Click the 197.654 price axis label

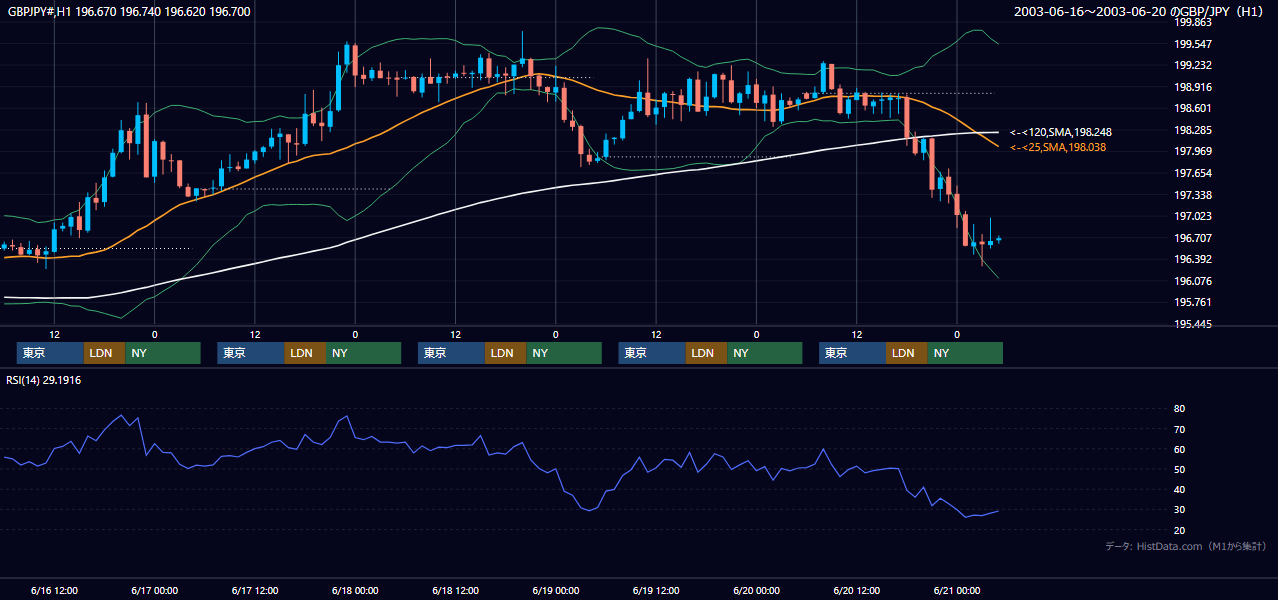[1193, 173]
